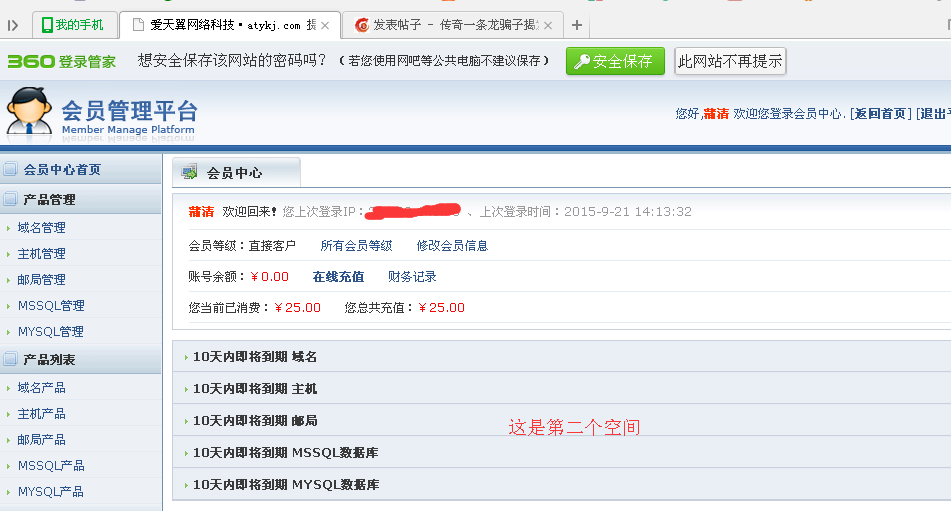Click the 会员中心 panel icon
The image size is (951, 511).
[189, 172]
